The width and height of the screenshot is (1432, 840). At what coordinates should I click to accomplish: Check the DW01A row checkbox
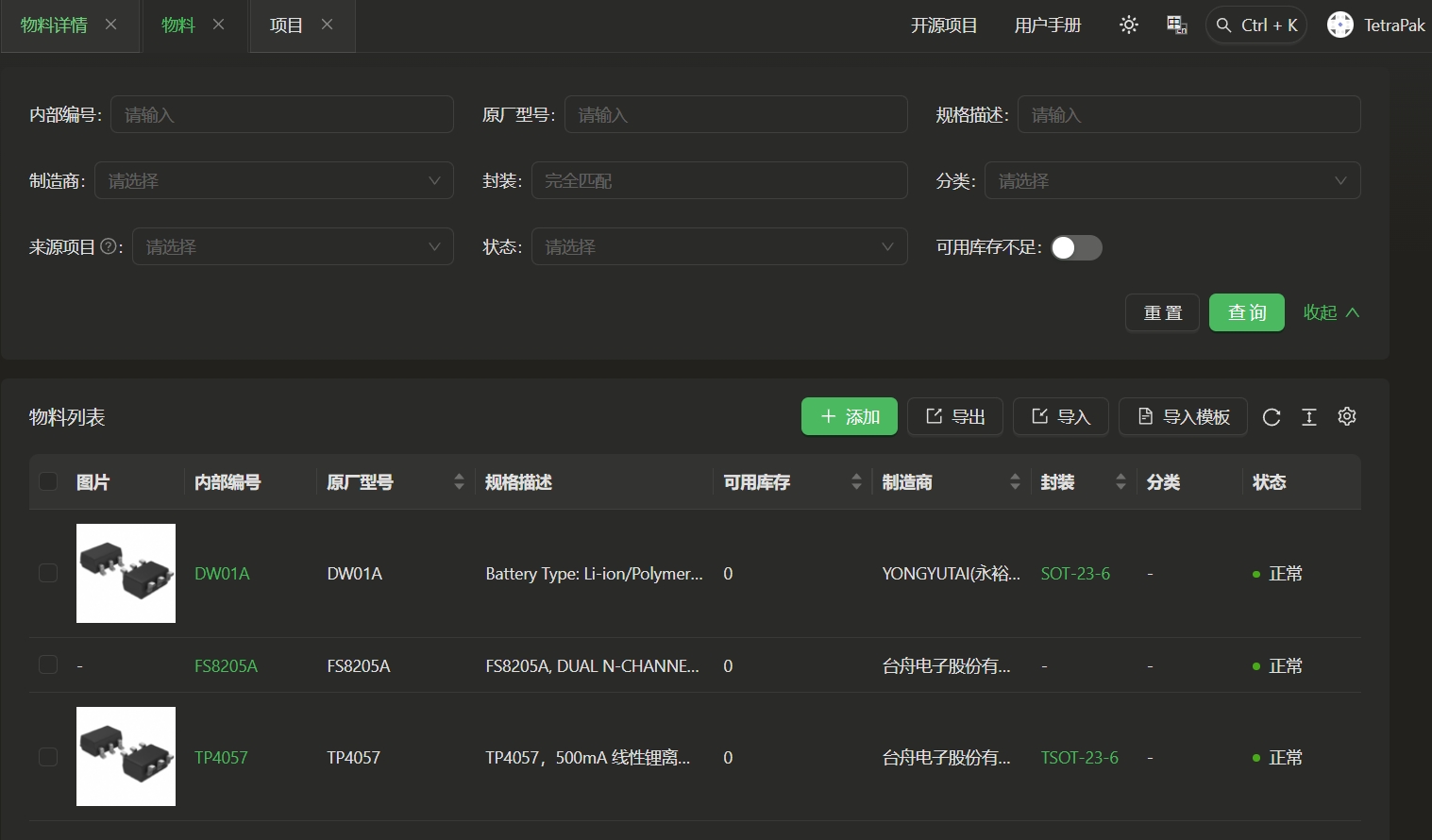pos(48,573)
